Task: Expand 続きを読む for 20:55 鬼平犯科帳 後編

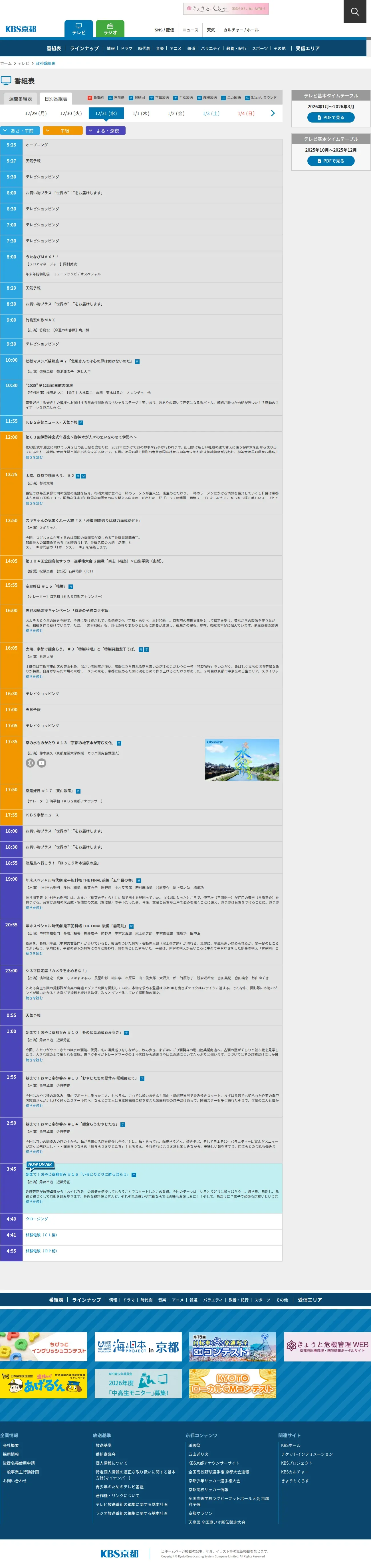Action: 34,953
